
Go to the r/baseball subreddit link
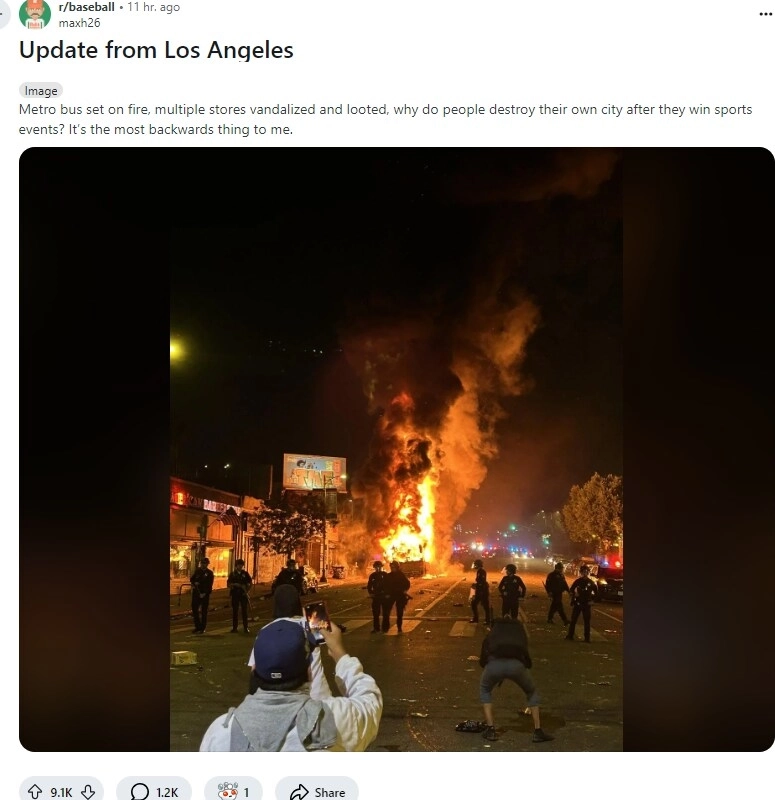point(86,7)
